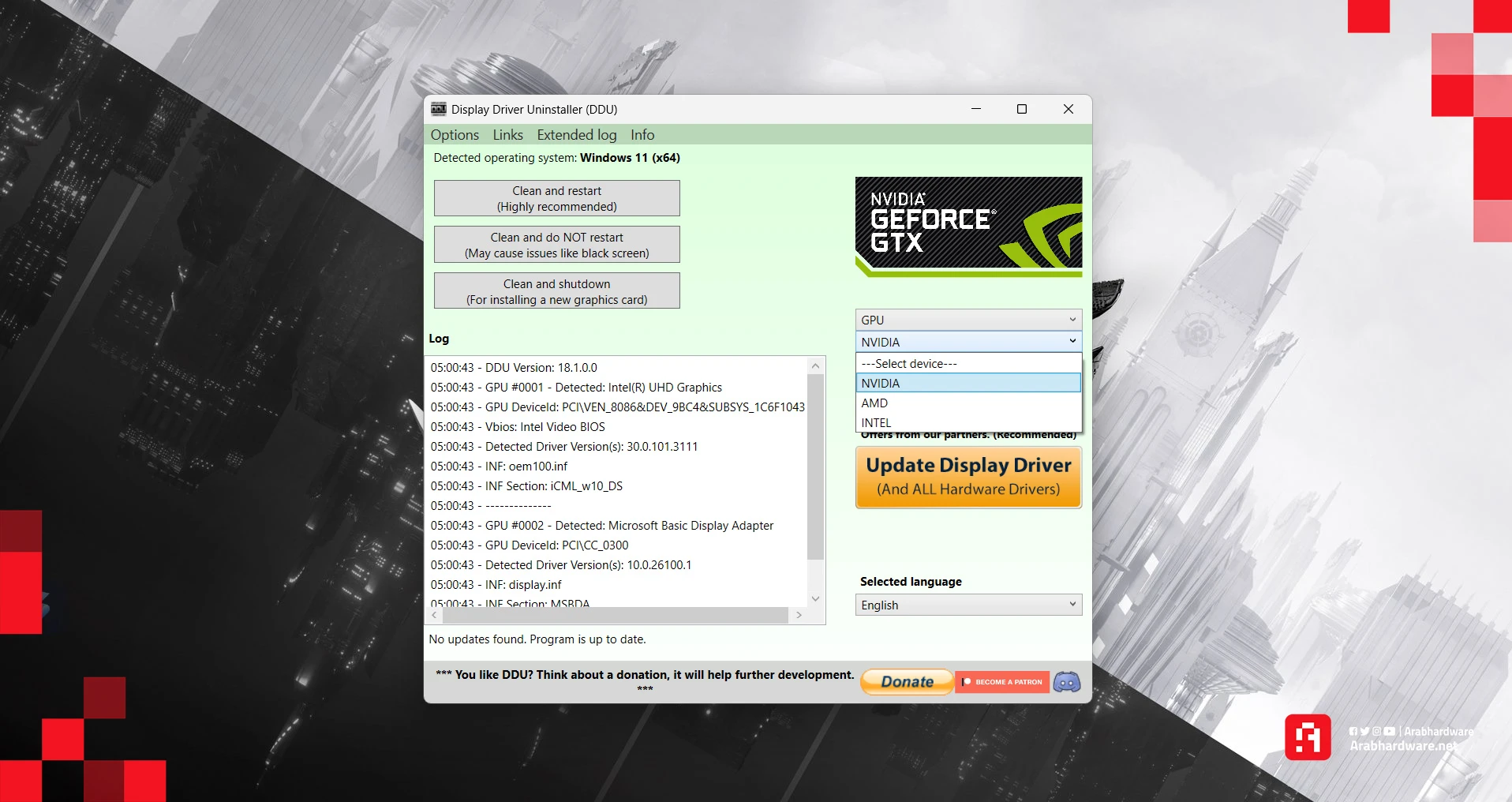
Task: Click the log scroll left arrow
Action: 434,615
